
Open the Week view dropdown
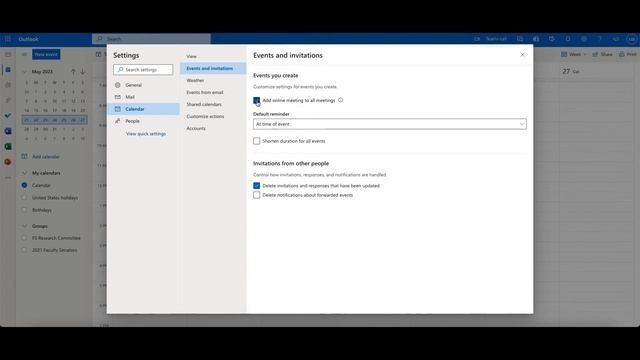pos(574,54)
